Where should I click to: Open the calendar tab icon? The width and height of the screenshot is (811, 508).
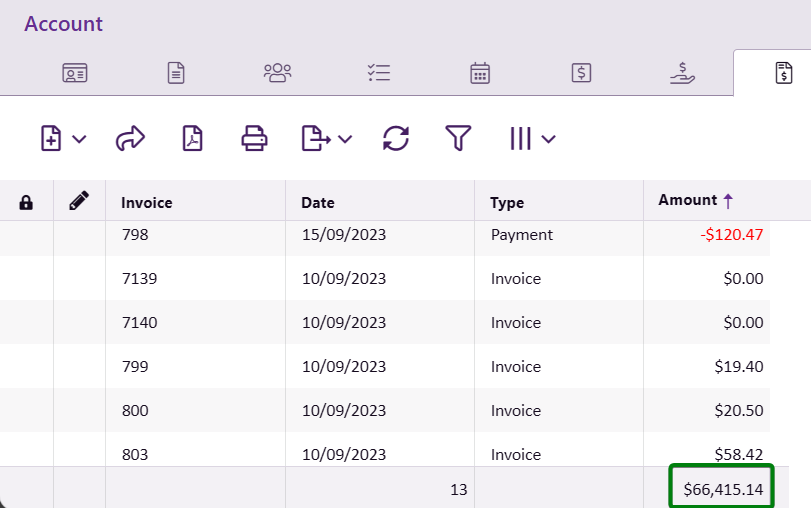click(480, 72)
